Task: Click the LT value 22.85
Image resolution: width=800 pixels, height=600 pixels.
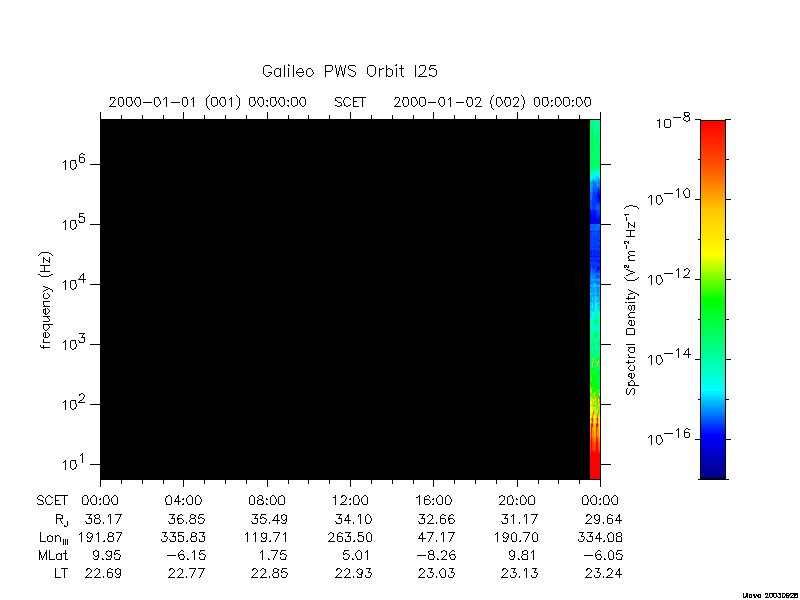Action: pos(269,573)
